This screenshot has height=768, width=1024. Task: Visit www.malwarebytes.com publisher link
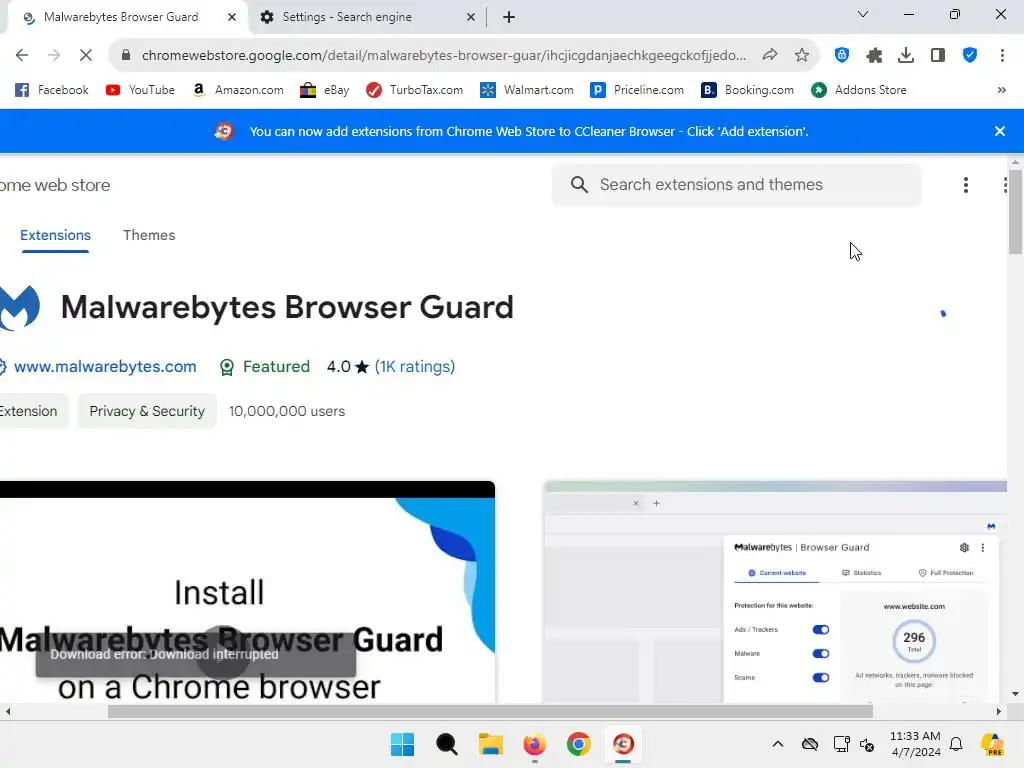click(104, 367)
